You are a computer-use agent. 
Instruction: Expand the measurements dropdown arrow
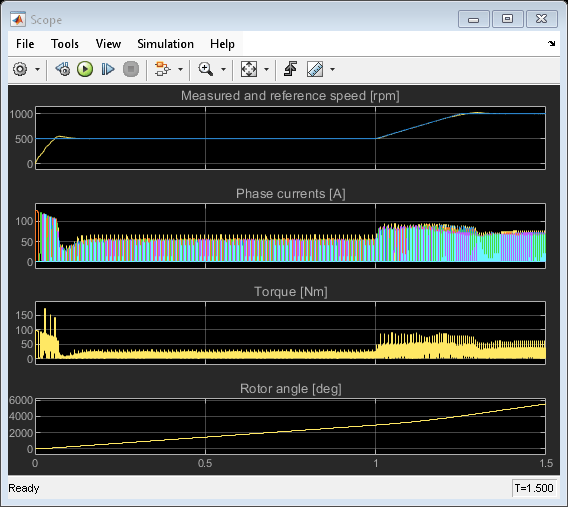pyautogui.click(x=333, y=69)
